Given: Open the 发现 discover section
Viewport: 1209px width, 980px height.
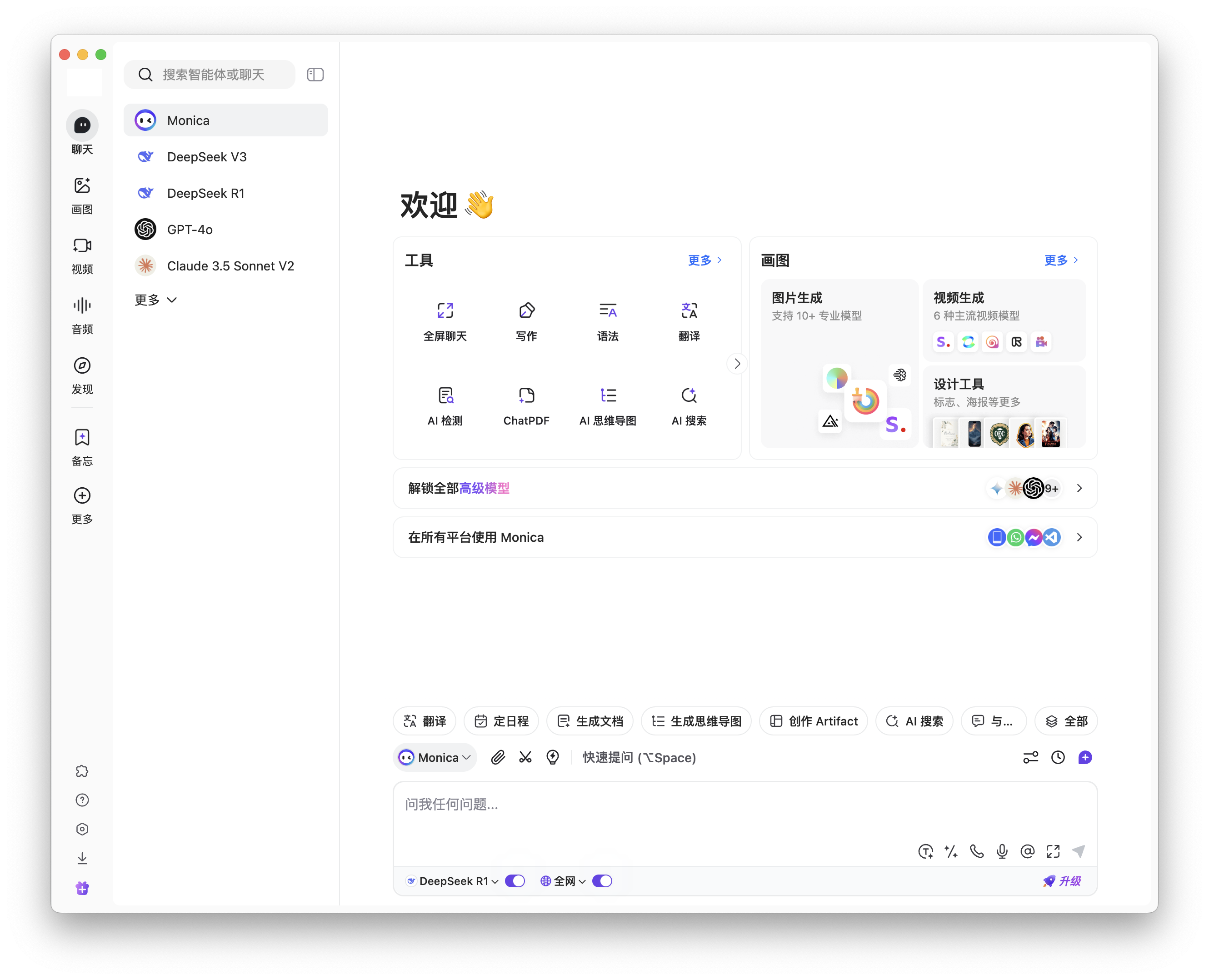Looking at the screenshot, I should 82,375.
